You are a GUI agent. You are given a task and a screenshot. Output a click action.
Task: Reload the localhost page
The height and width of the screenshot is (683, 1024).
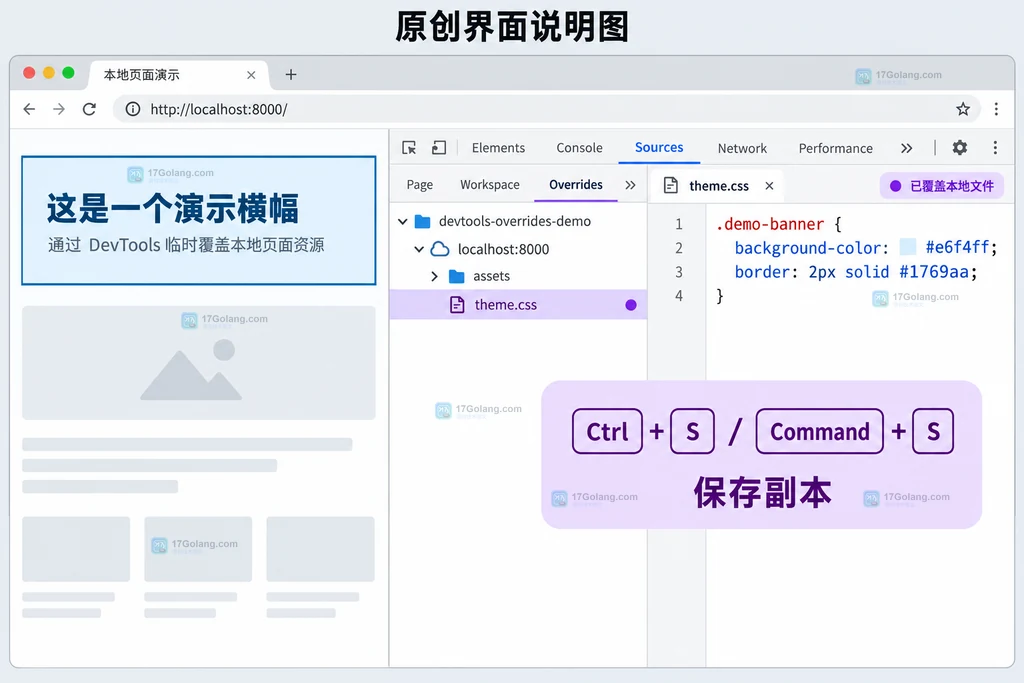pyautogui.click(x=89, y=109)
